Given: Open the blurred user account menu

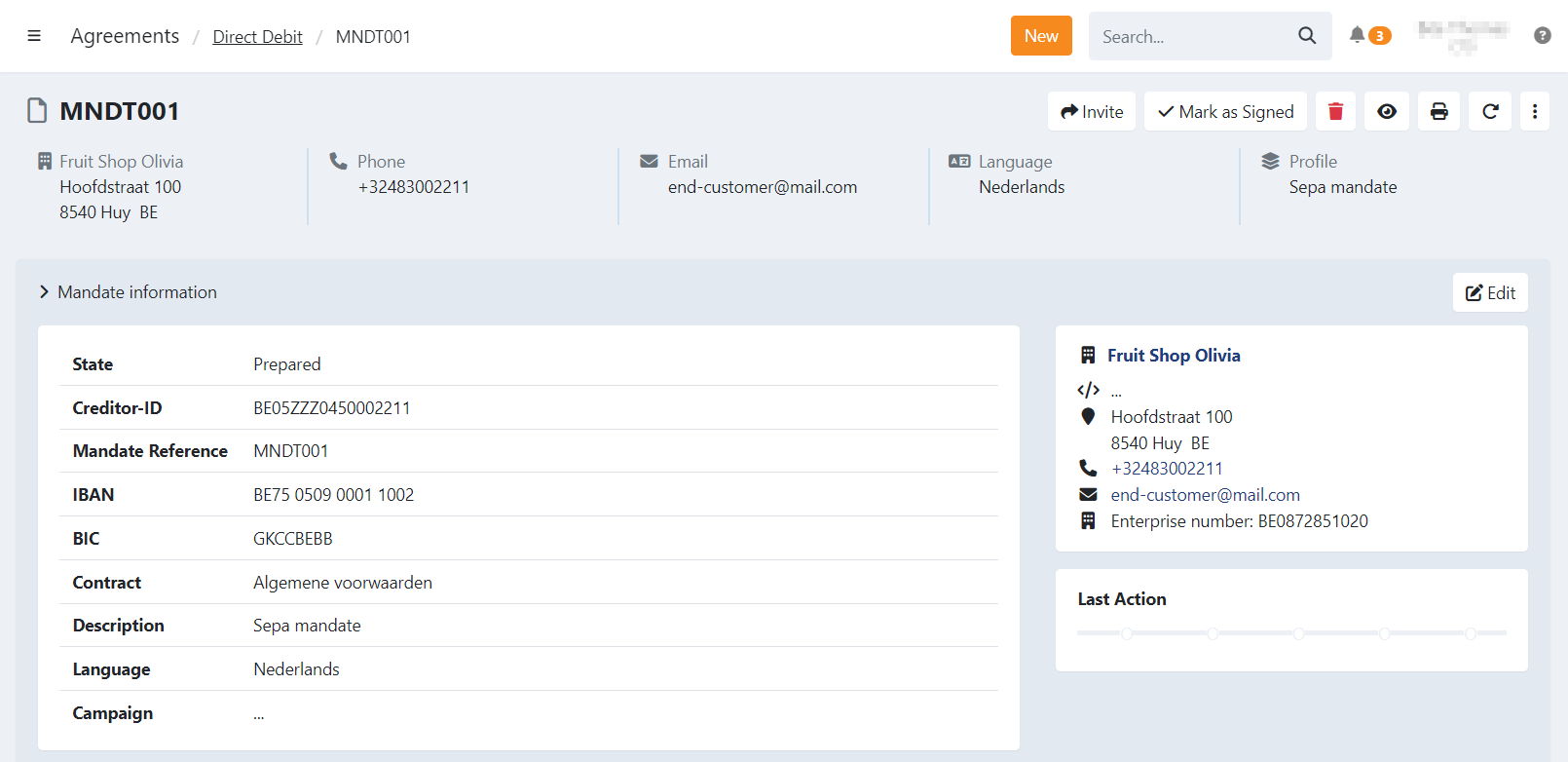Looking at the screenshot, I should [x=1463, y=35].
